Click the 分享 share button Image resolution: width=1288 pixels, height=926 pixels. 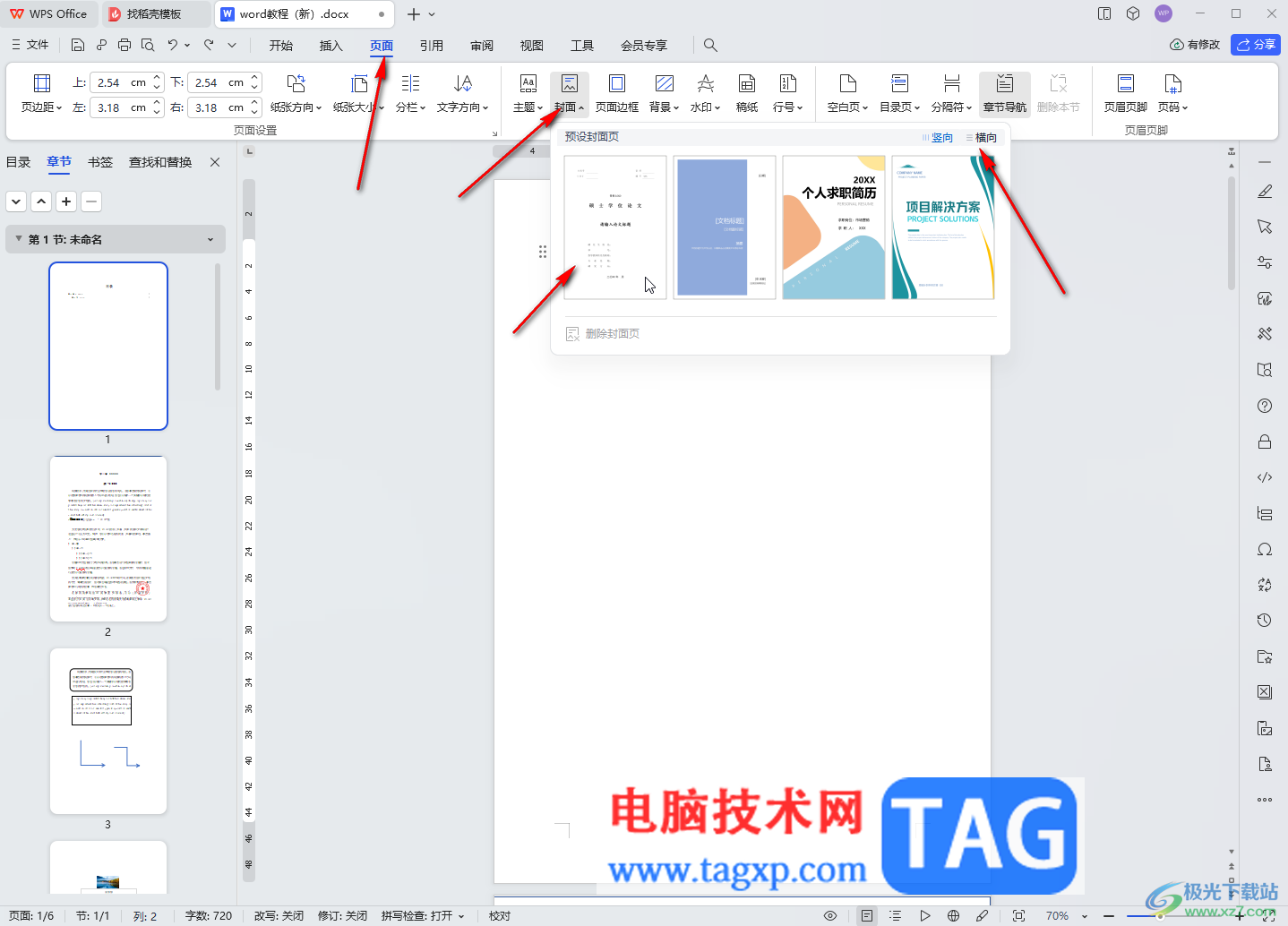coord(1256,45)
